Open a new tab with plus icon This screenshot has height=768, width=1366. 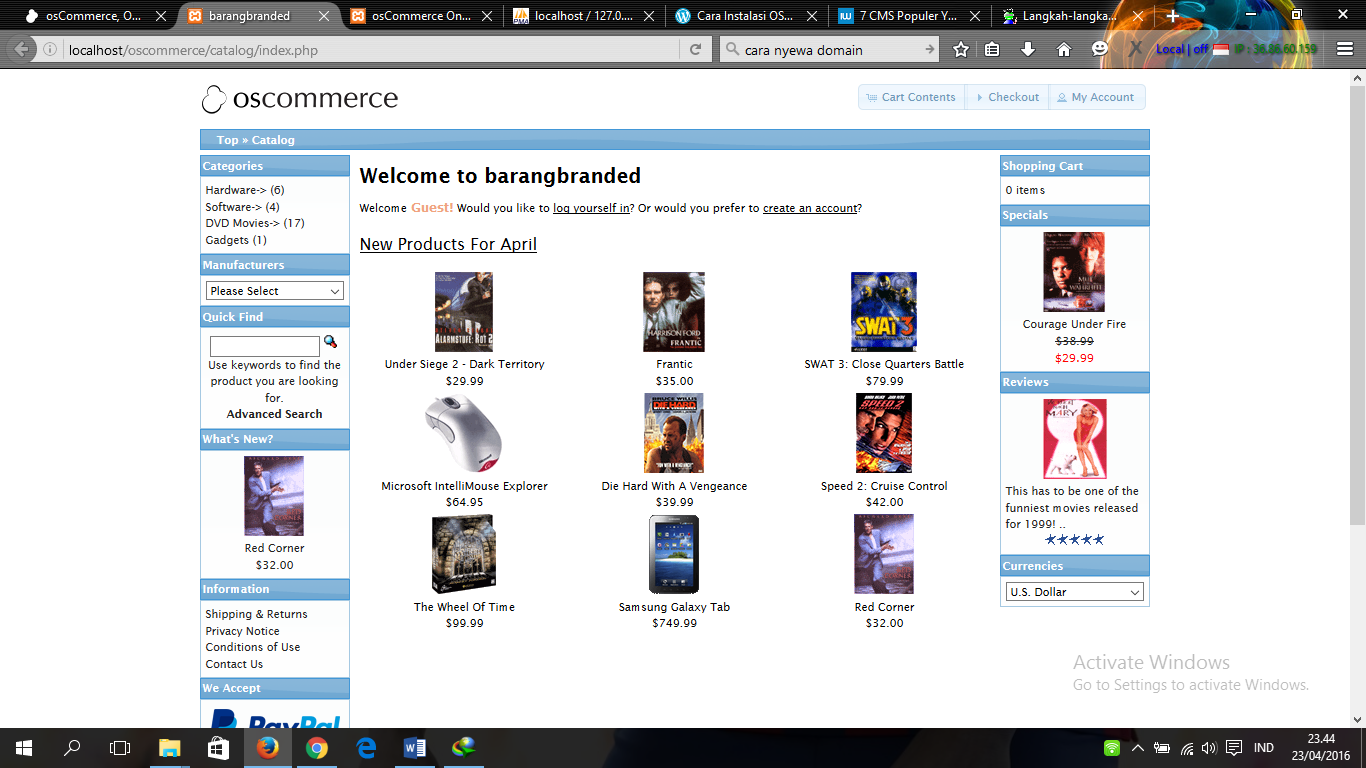1173,16
